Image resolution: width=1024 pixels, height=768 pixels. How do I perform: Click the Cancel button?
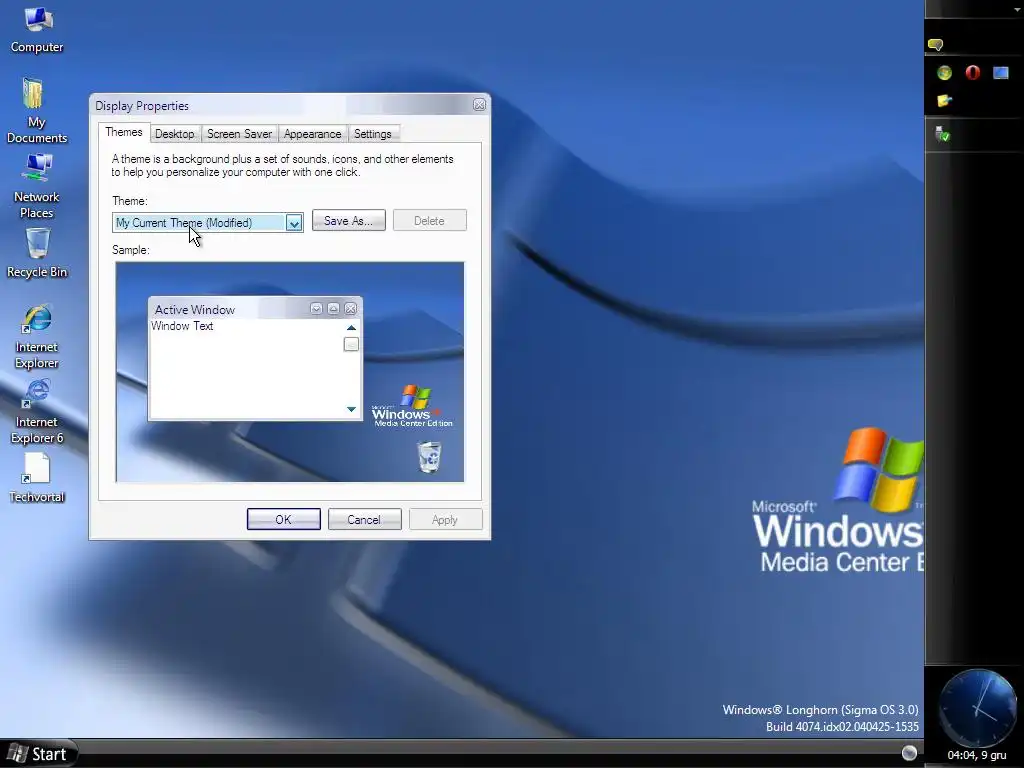(364, 519)
